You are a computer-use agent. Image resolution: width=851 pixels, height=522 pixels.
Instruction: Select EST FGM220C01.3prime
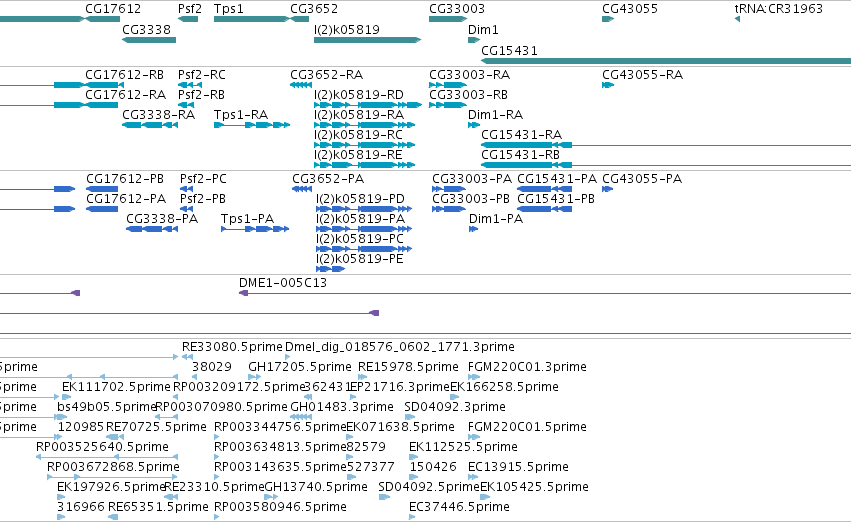coord(527,367)
